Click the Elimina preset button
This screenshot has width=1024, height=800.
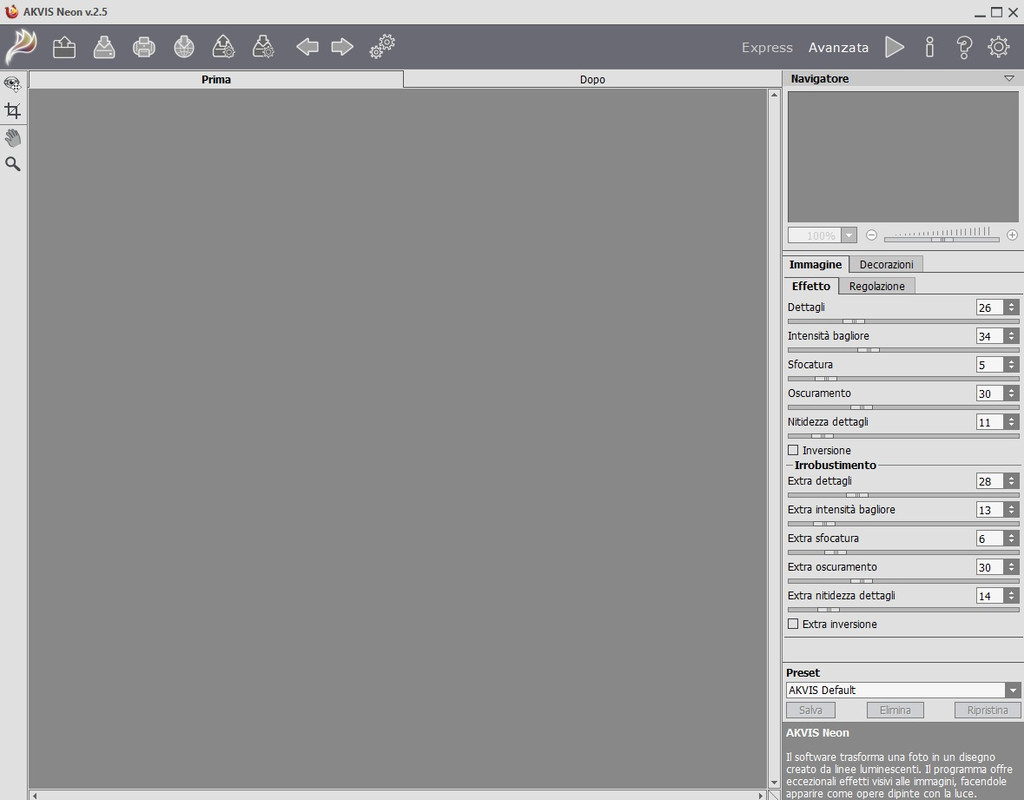(895, 710)
